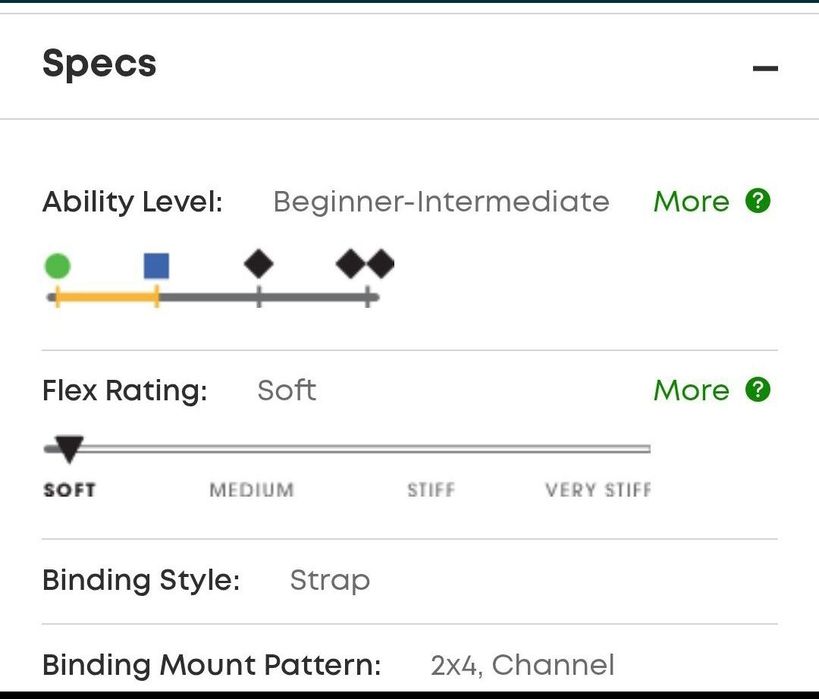Click the Strap binding style value
This screenshot has height=699, width=819.
coord(330,580)
